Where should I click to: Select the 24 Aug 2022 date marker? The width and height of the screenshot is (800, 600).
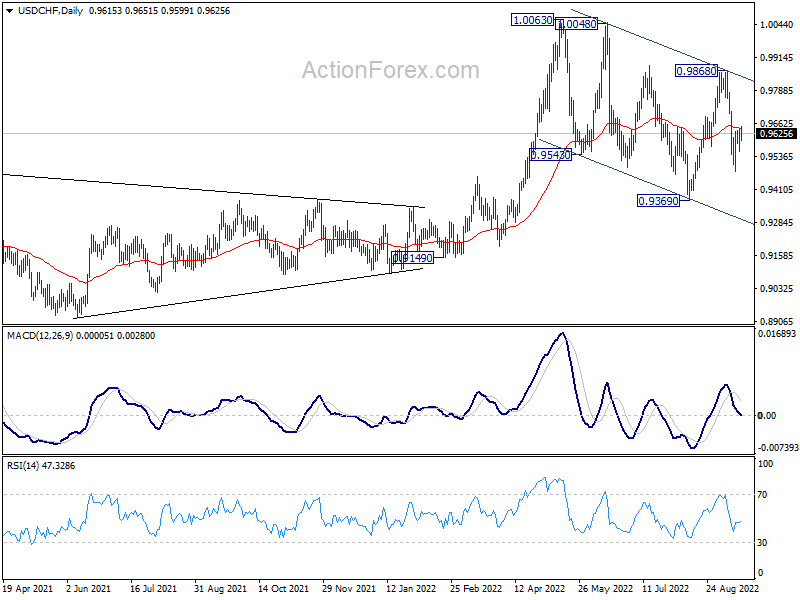[732, 589]
